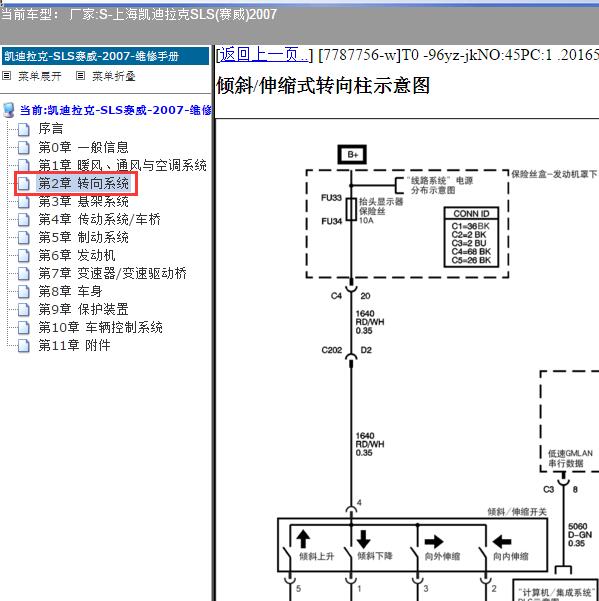This screenshot has width=599, height=601.
Task: Click the 倾斜下降 down arrow symbol
Action: (x=363, y=539)
